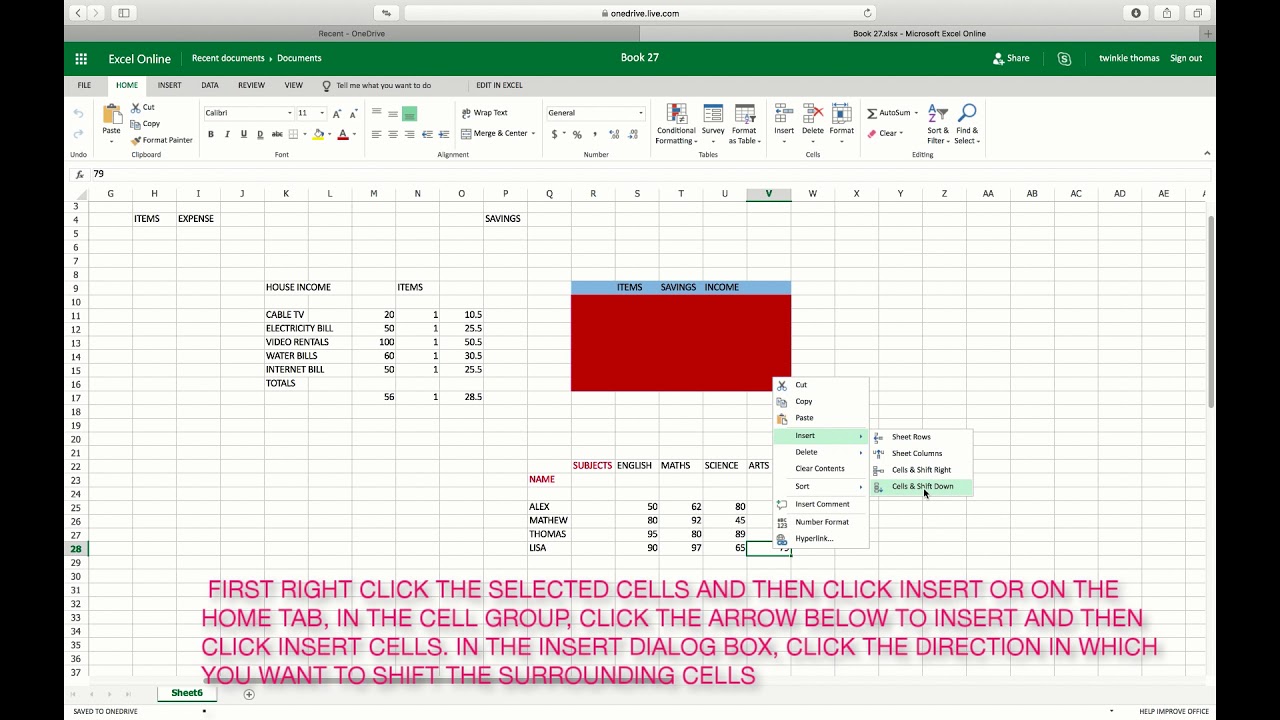Add a new sheet with plus icon

(249, 694)
